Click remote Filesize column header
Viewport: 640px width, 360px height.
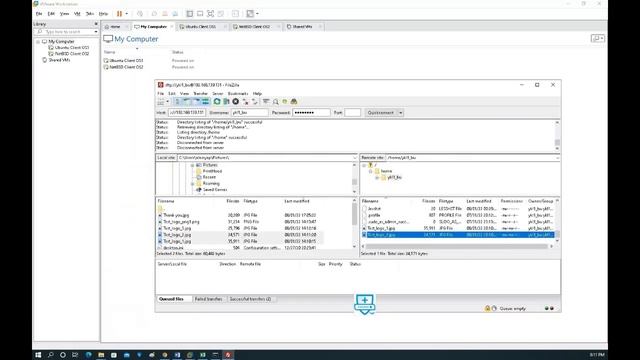429,201
